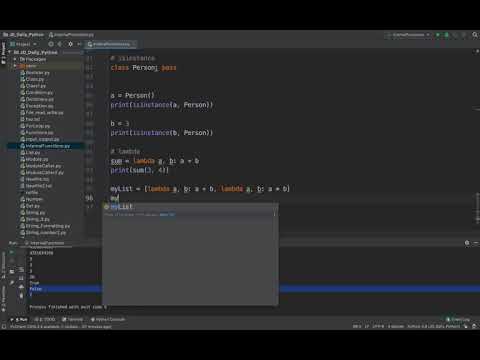Expand the Packages folder arrow

15,59
